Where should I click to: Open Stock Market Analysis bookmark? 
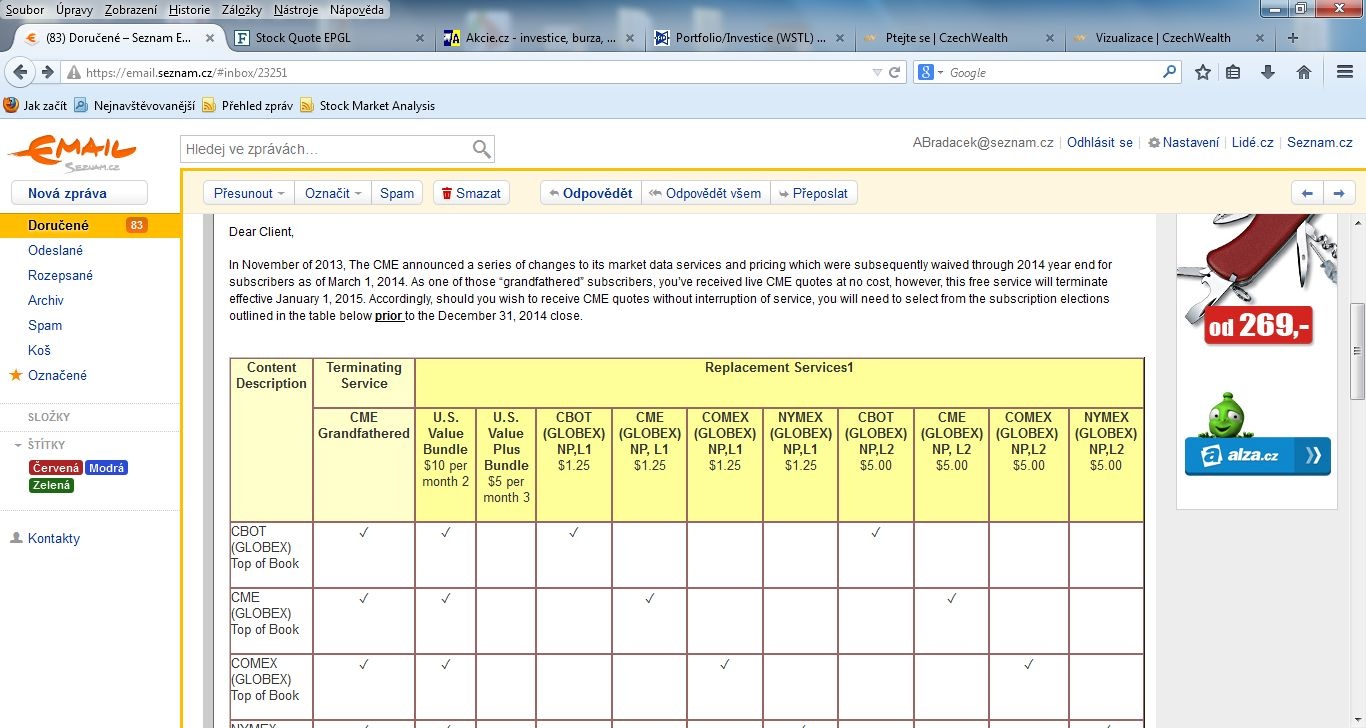367,105
